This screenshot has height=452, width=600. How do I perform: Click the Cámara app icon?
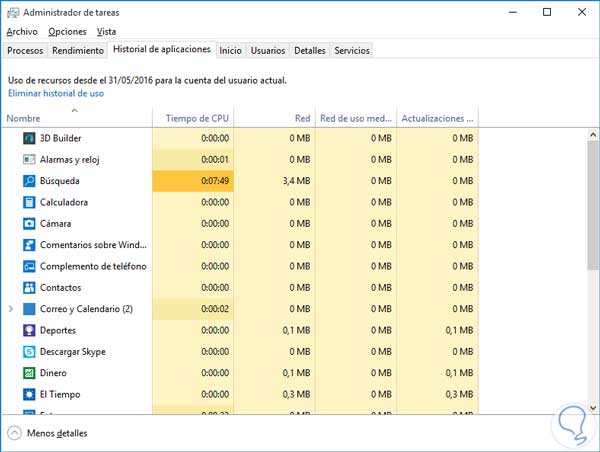point(29,224)
